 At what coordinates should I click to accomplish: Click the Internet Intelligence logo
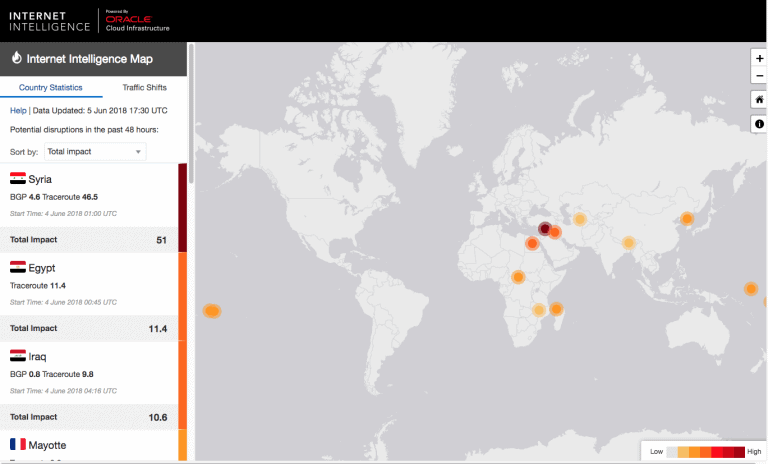pos(49,22)
